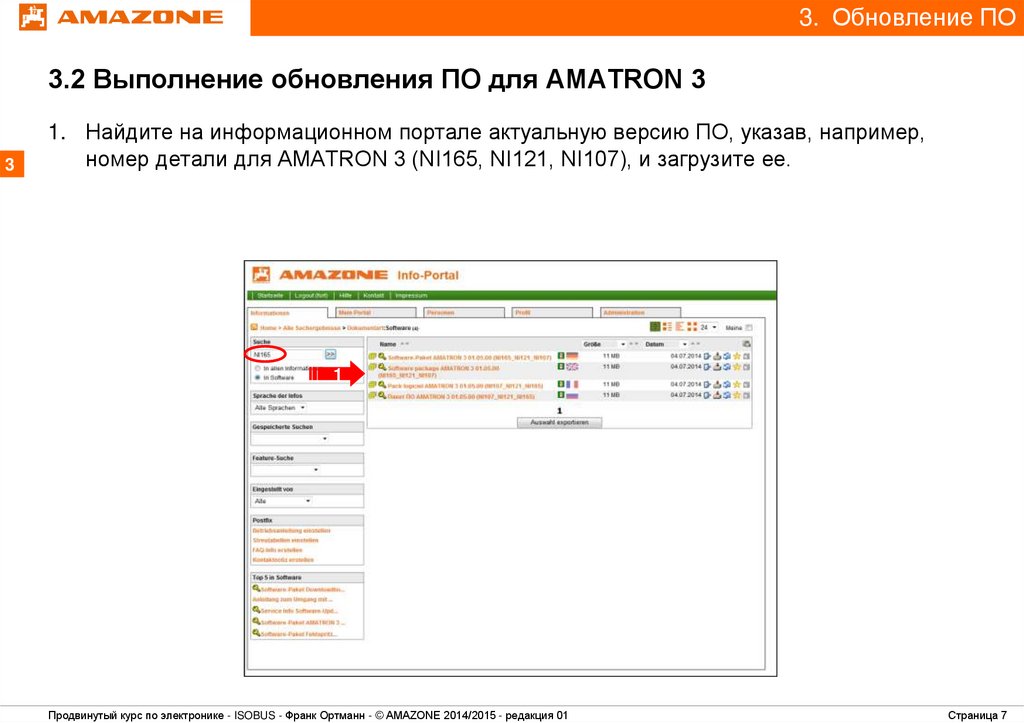1024x723 pixels.
Task: Click the 'Auswahl exportieren' button
Action: [559, 423]
